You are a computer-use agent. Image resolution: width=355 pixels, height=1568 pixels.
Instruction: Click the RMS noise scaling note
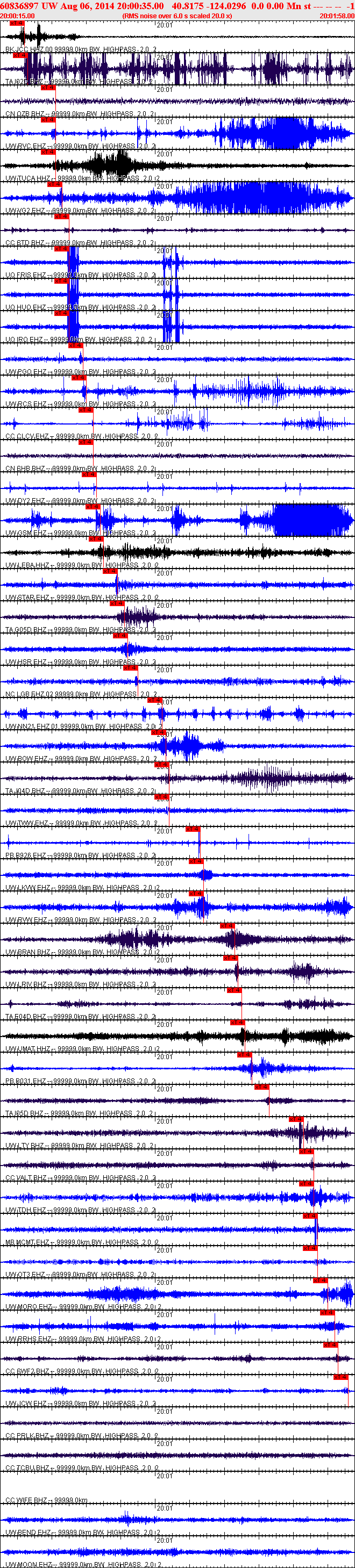pos(177,16)
